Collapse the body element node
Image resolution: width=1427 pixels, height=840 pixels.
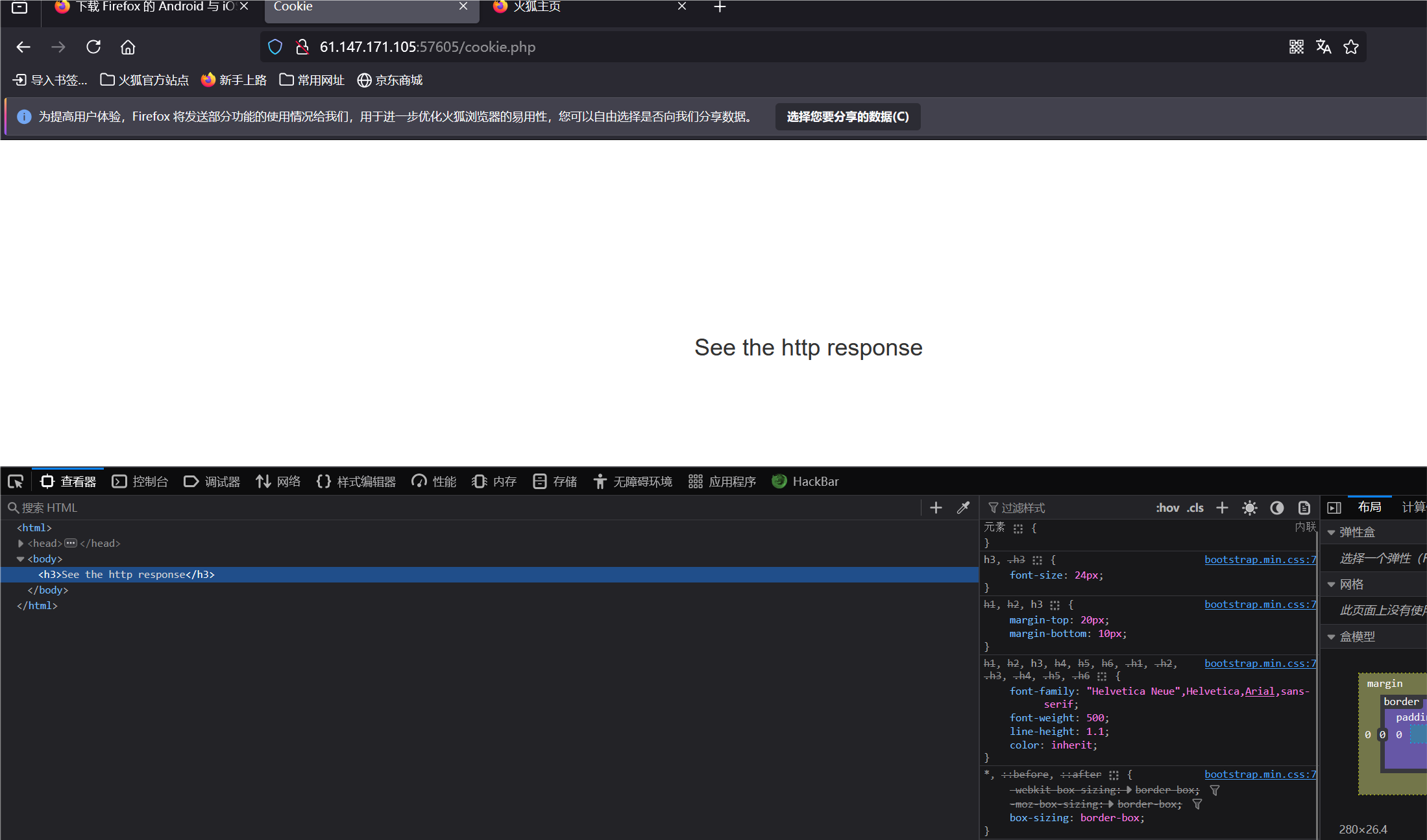coord(21,559)
